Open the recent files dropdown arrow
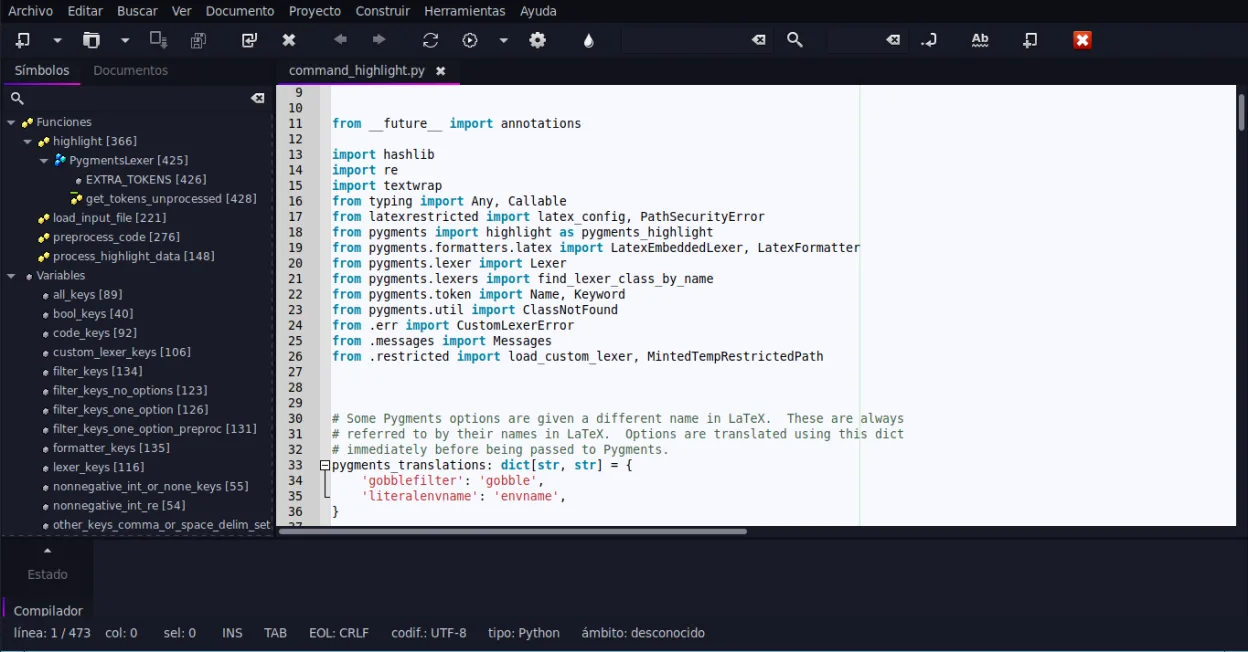Image resolution: width=1248 pixels, height=652 pixels. [125, 40]
